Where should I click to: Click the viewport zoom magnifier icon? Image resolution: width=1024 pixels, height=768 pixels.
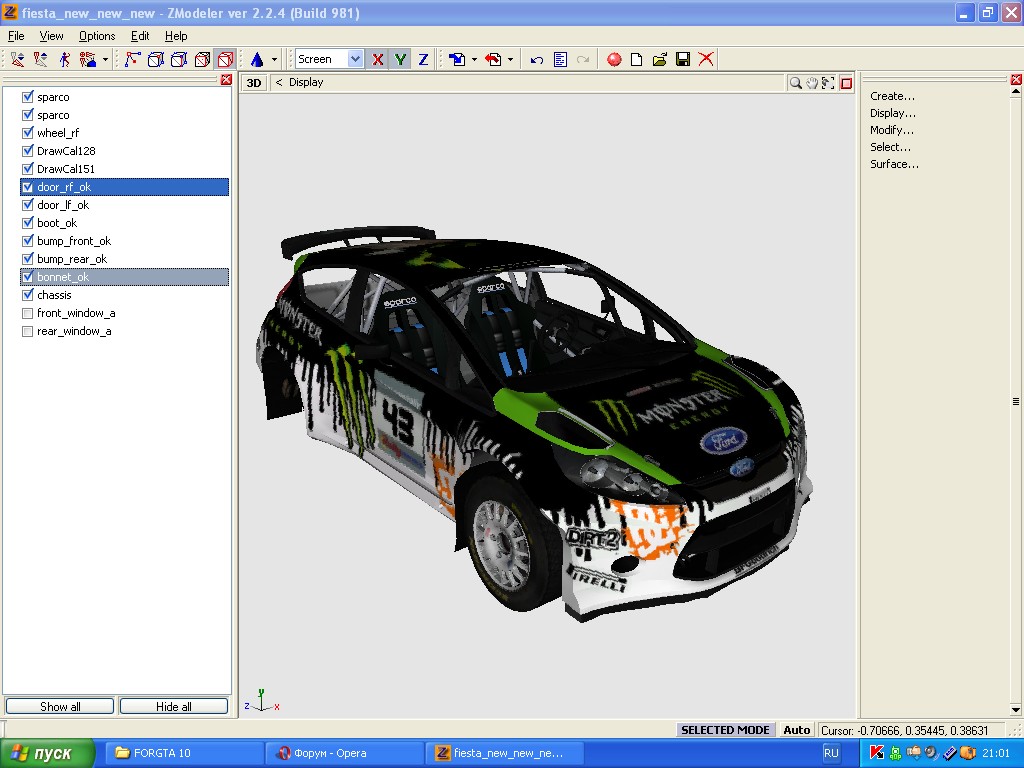tap(795, 83)
